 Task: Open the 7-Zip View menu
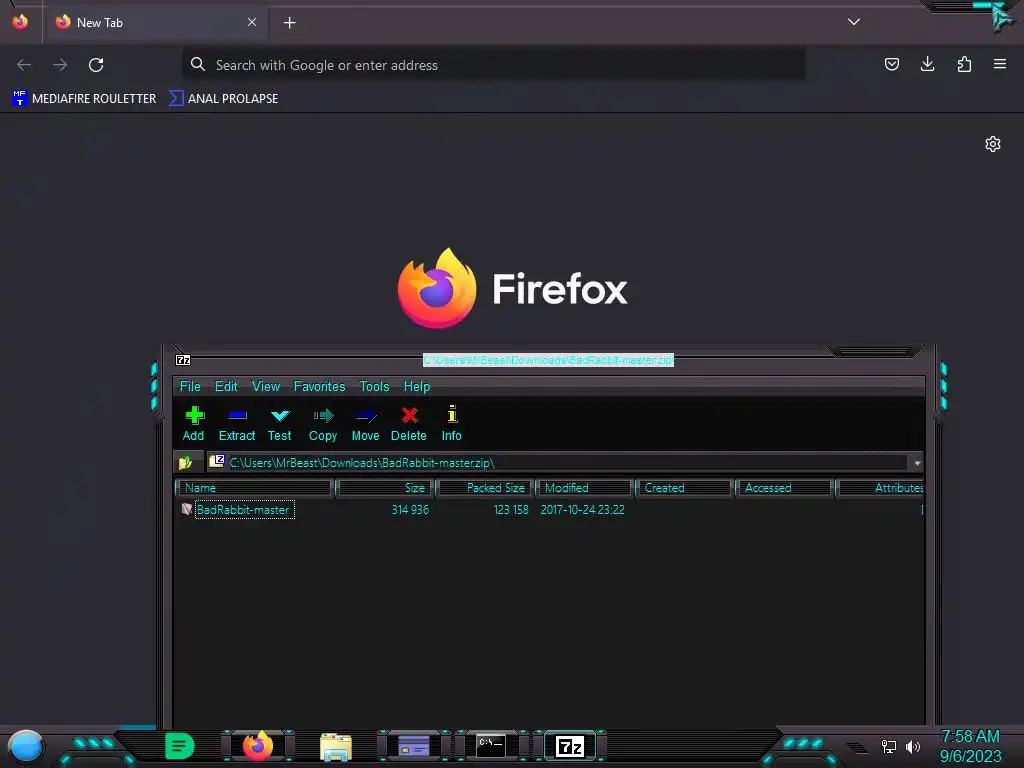pos(266,387)
